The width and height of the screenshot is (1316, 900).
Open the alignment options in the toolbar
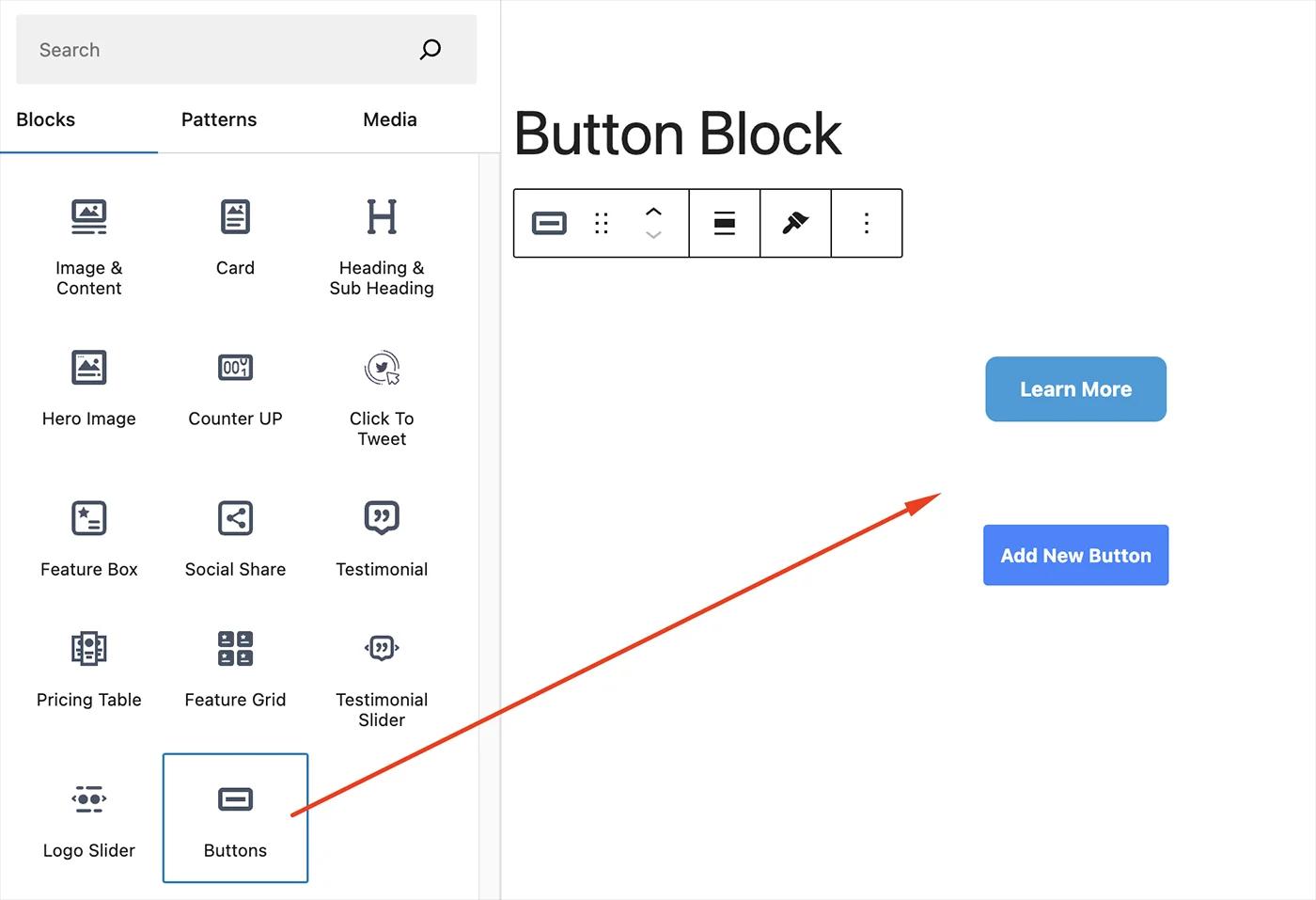724,223
